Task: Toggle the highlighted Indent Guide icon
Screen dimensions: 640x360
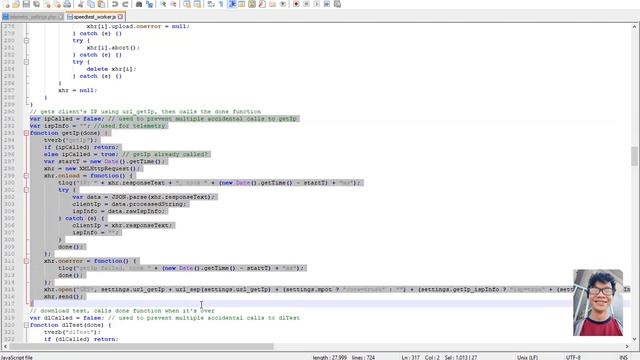Action: [231, 4]
